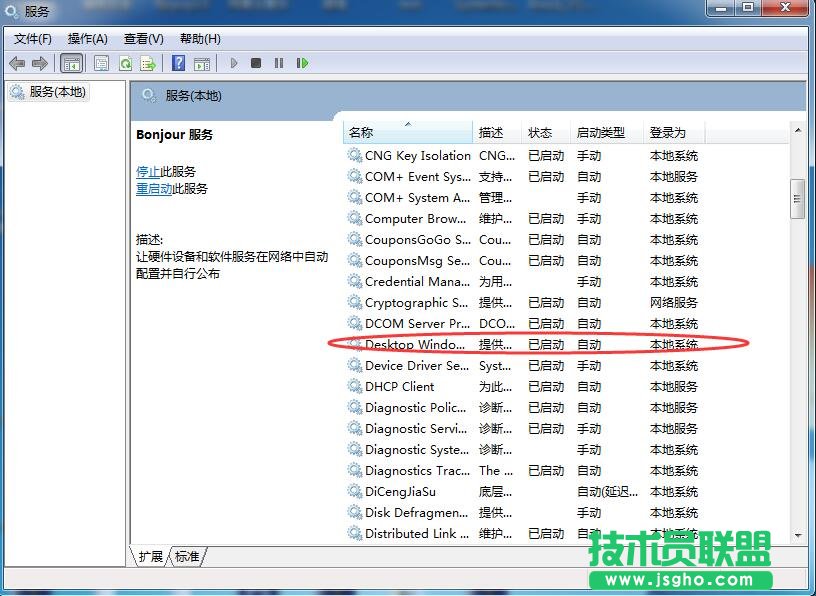816x596 pixels.
Task: Click the 重启动此服务 link
Action: (x=155, y=188)
